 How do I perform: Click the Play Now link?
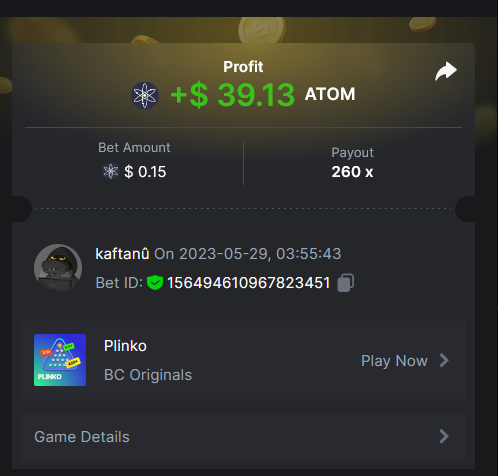click(x=394, y=361)
